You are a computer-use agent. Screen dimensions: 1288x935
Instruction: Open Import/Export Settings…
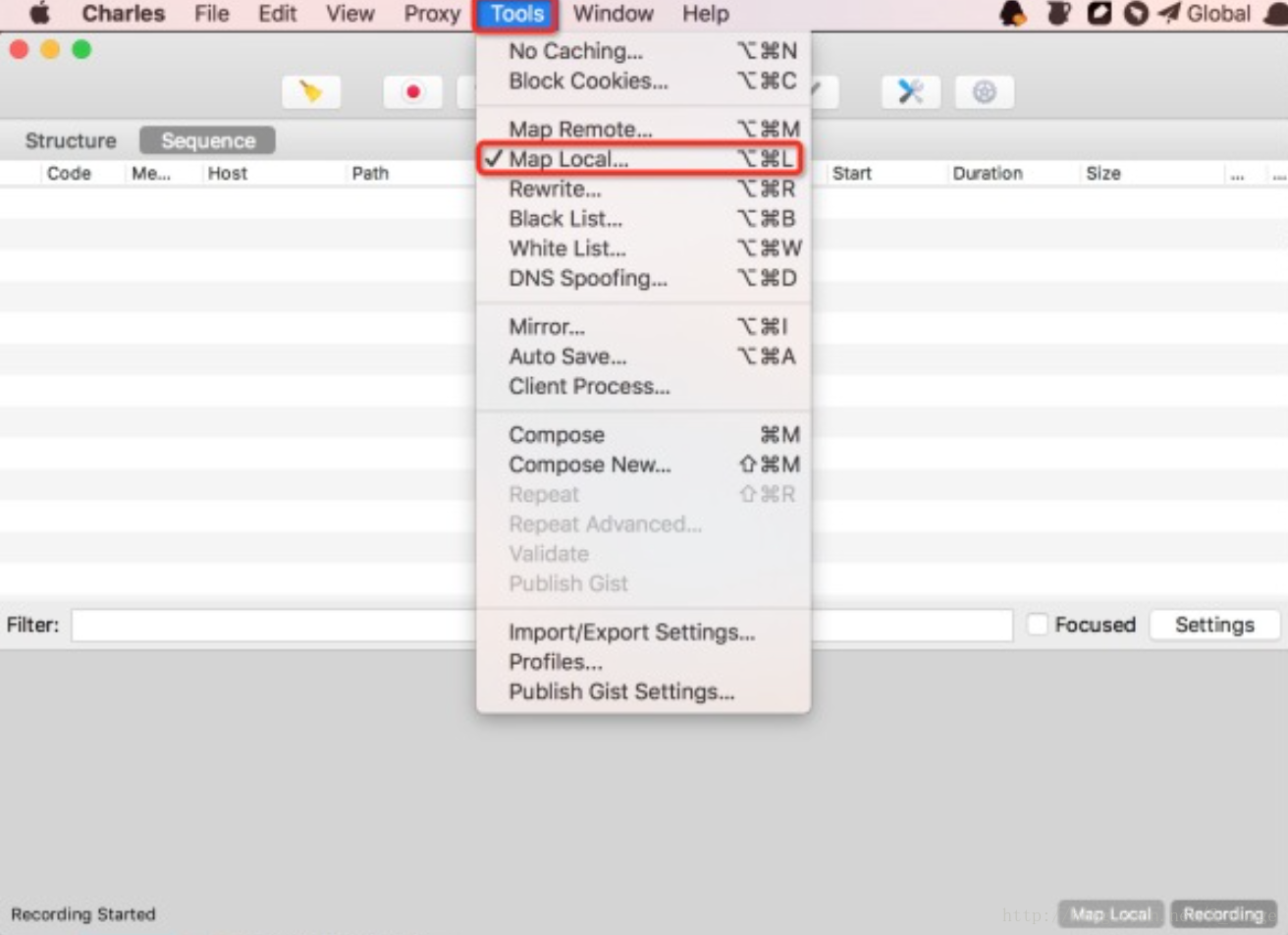[x=643, y=632]
